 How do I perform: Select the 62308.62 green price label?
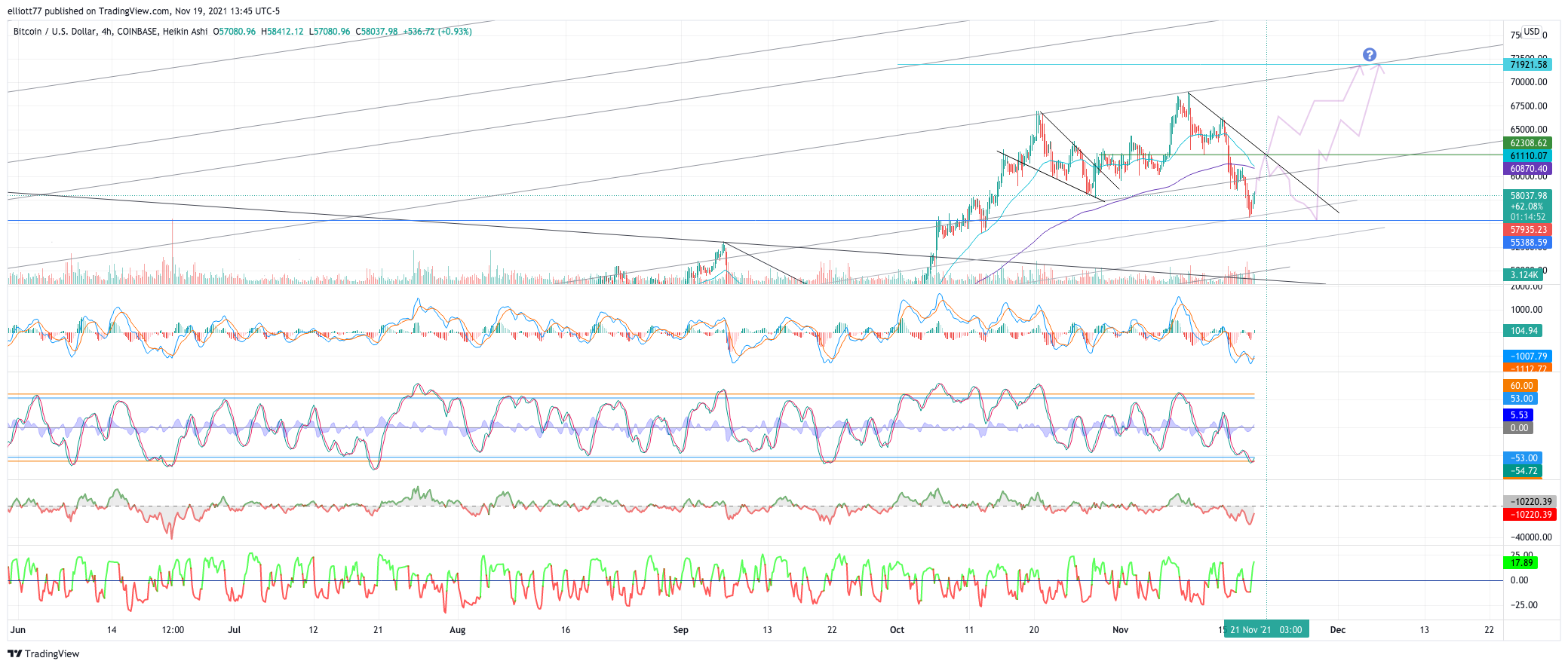coord(1528,143)
